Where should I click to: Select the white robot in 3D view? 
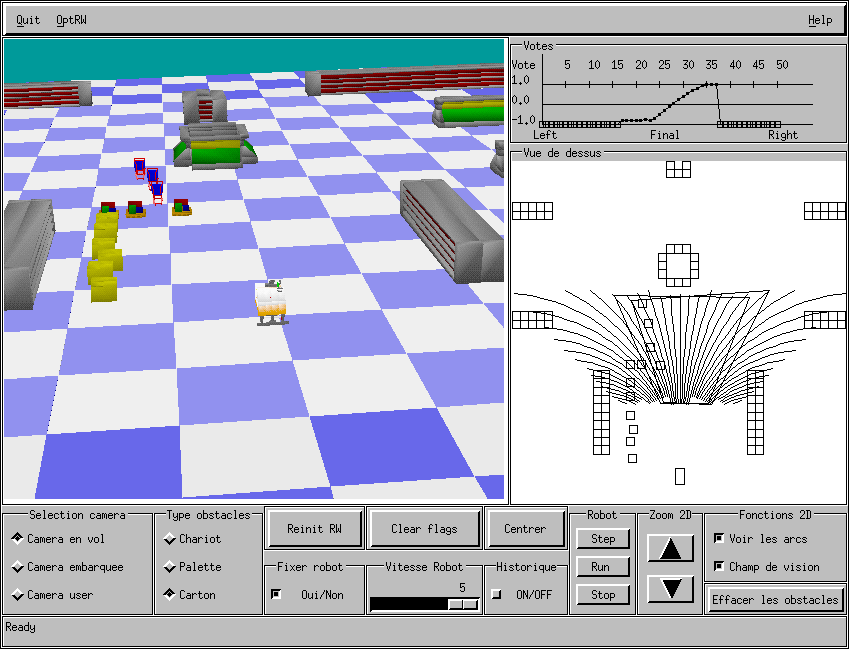tap(271, 303)
